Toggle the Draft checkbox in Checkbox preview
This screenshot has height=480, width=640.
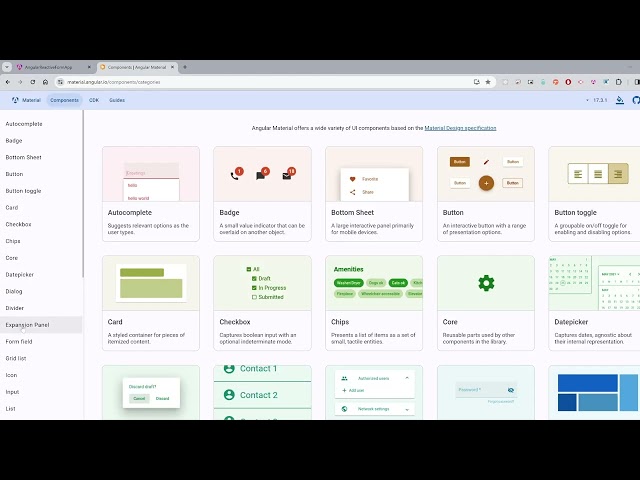tap(254, 278)
